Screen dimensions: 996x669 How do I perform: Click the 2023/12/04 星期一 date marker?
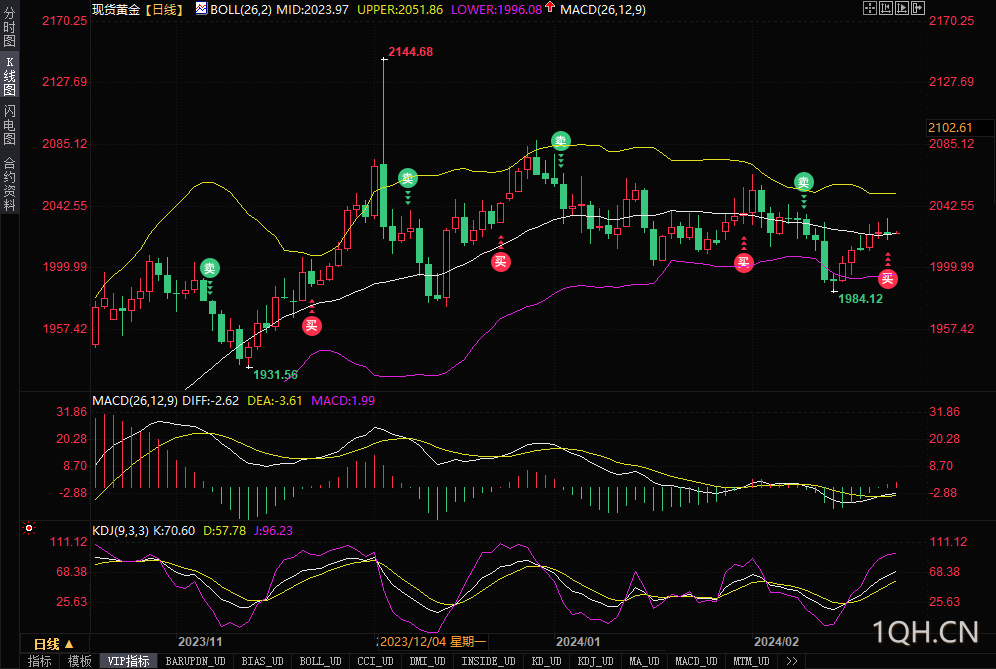[432, 642]
